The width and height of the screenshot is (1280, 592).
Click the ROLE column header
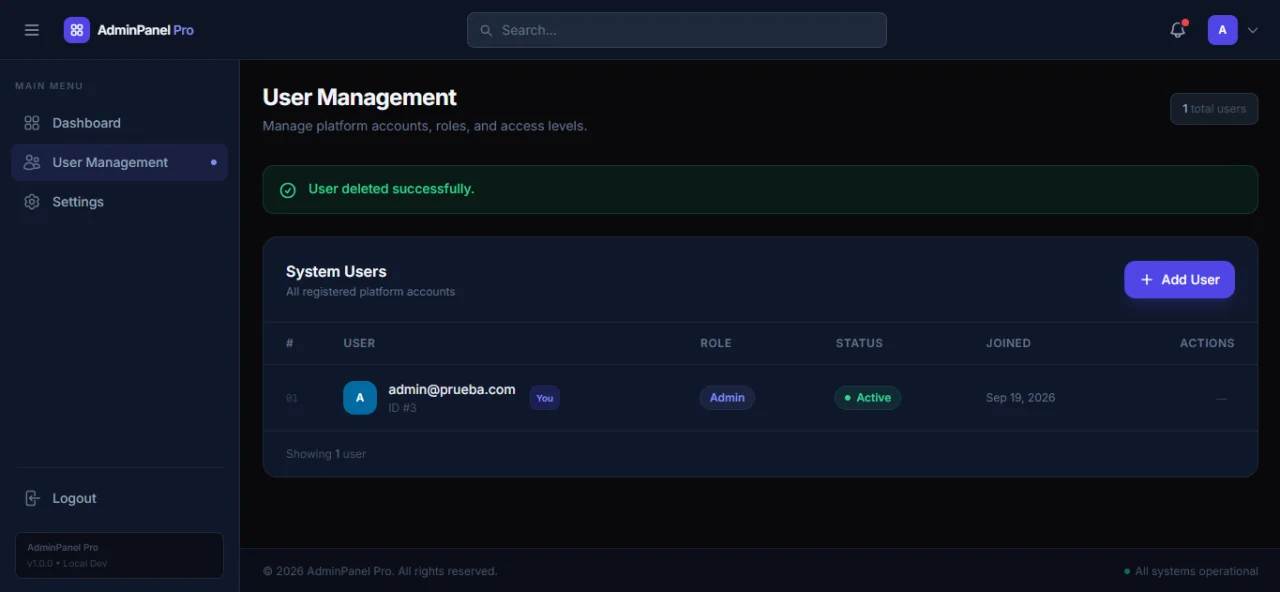tap(716, 343)
